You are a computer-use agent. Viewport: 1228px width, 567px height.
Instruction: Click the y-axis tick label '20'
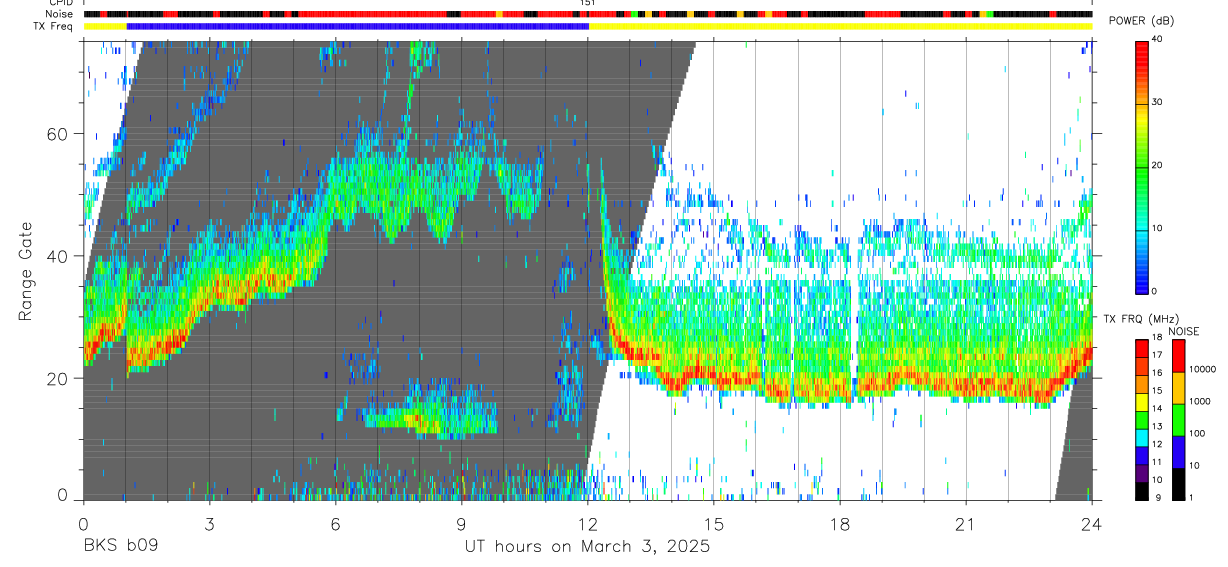click(59, 378)
